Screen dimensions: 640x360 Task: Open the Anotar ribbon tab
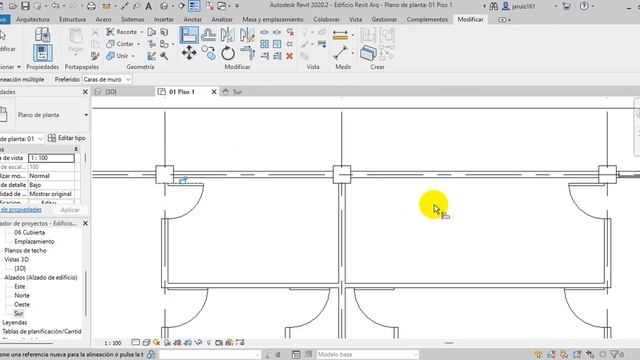192,19
